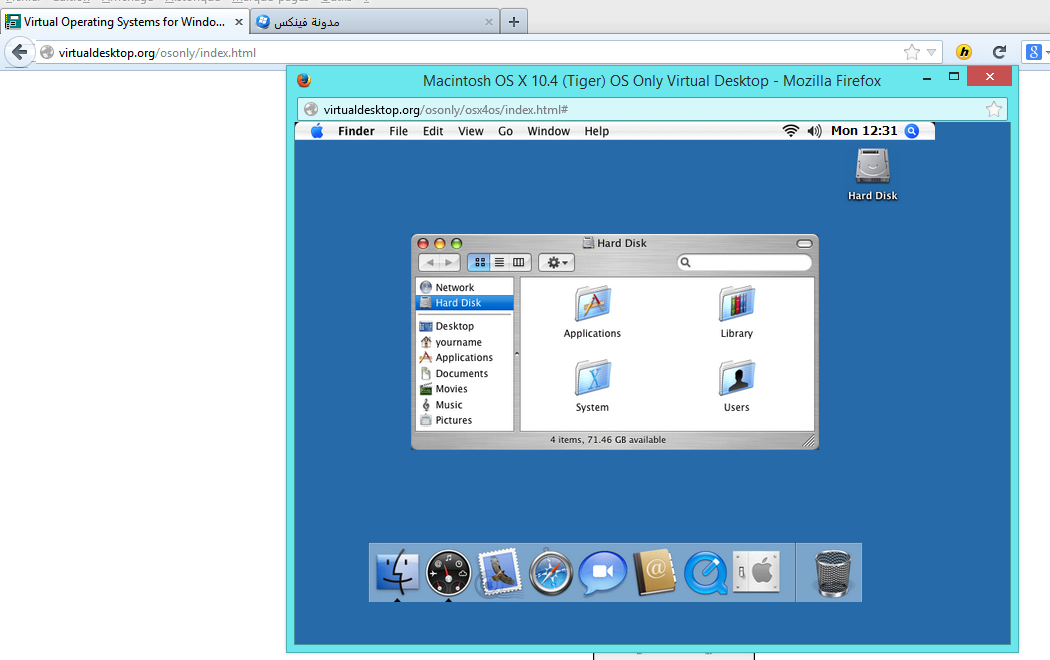Select yourname home in sidebar
This screenshot has width=1050, height=660.
tap(465, 342)
